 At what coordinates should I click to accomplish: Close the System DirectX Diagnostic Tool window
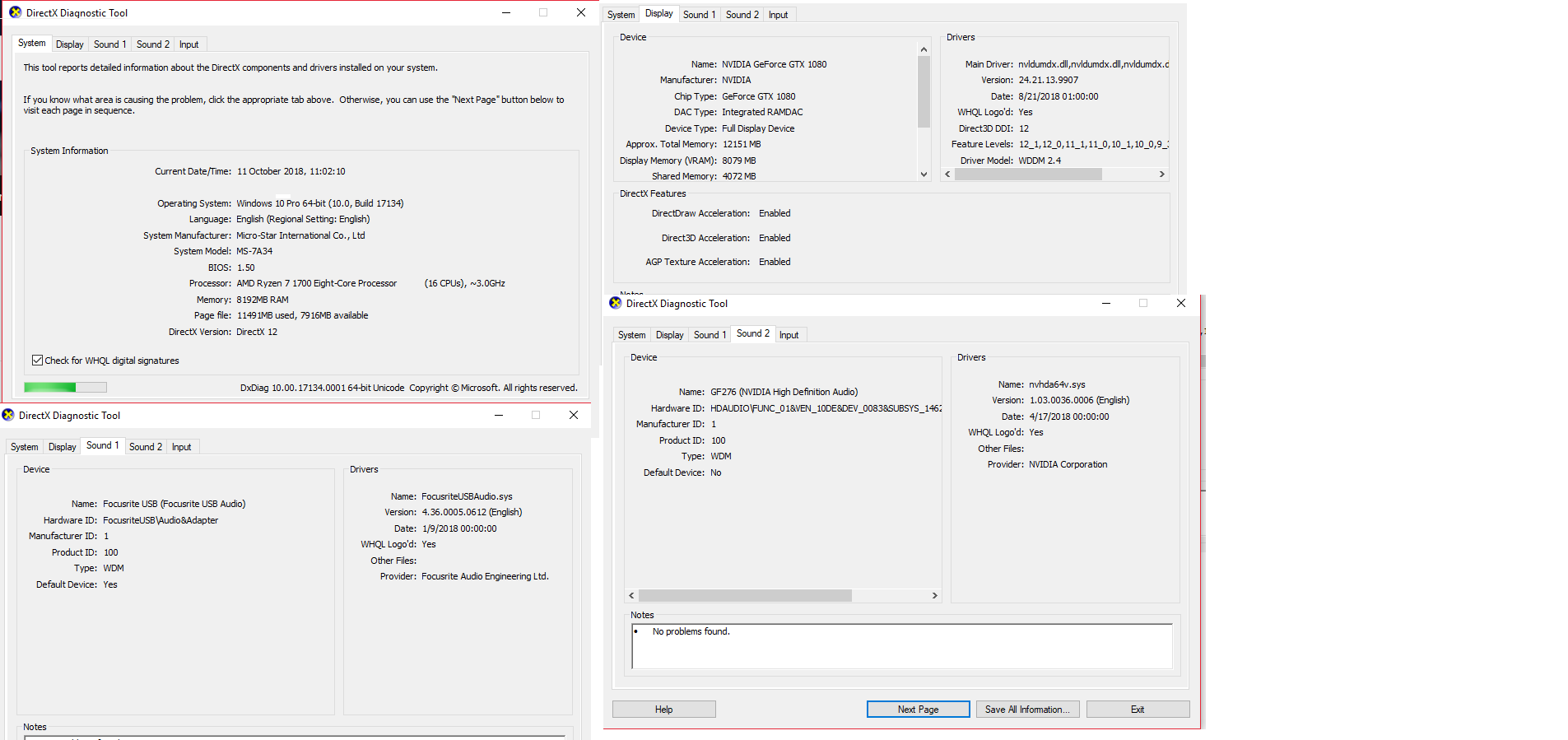(x=581, y=12)
